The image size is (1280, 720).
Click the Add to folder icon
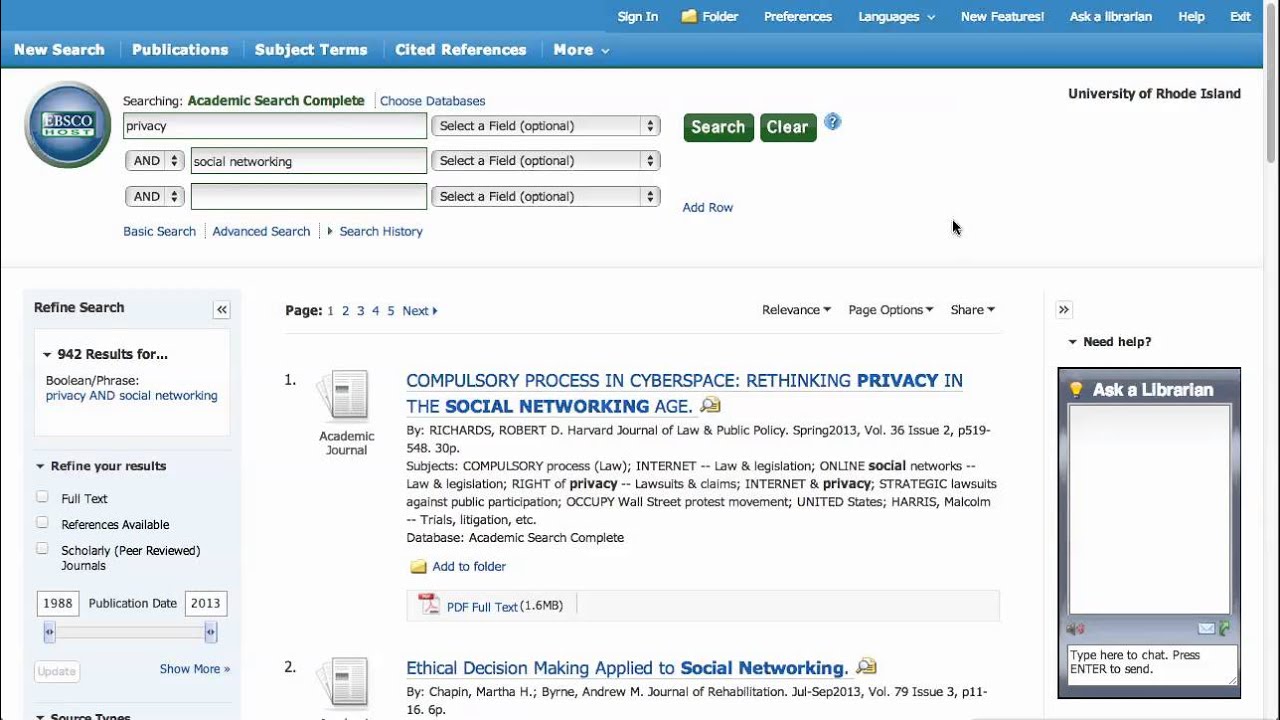click(419, 567)
